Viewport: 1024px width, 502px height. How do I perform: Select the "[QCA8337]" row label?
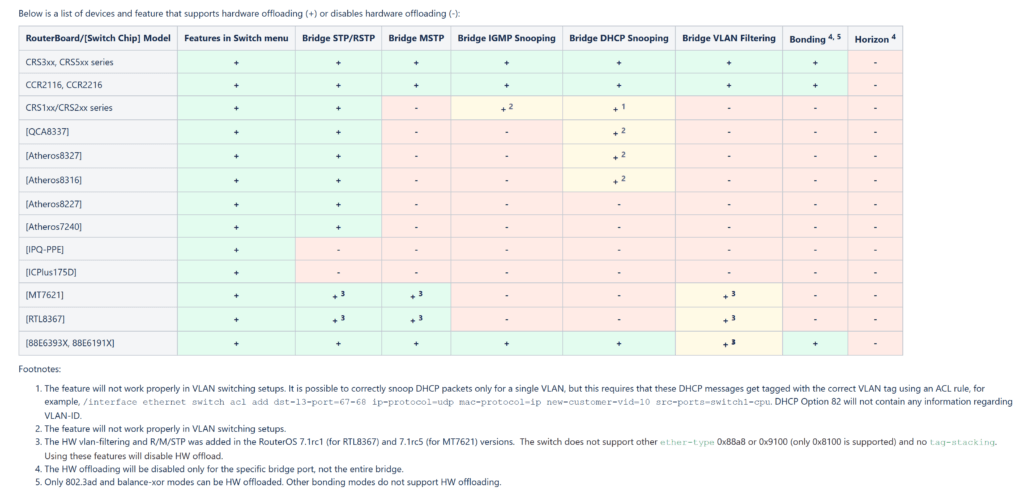tap(98, 132)
